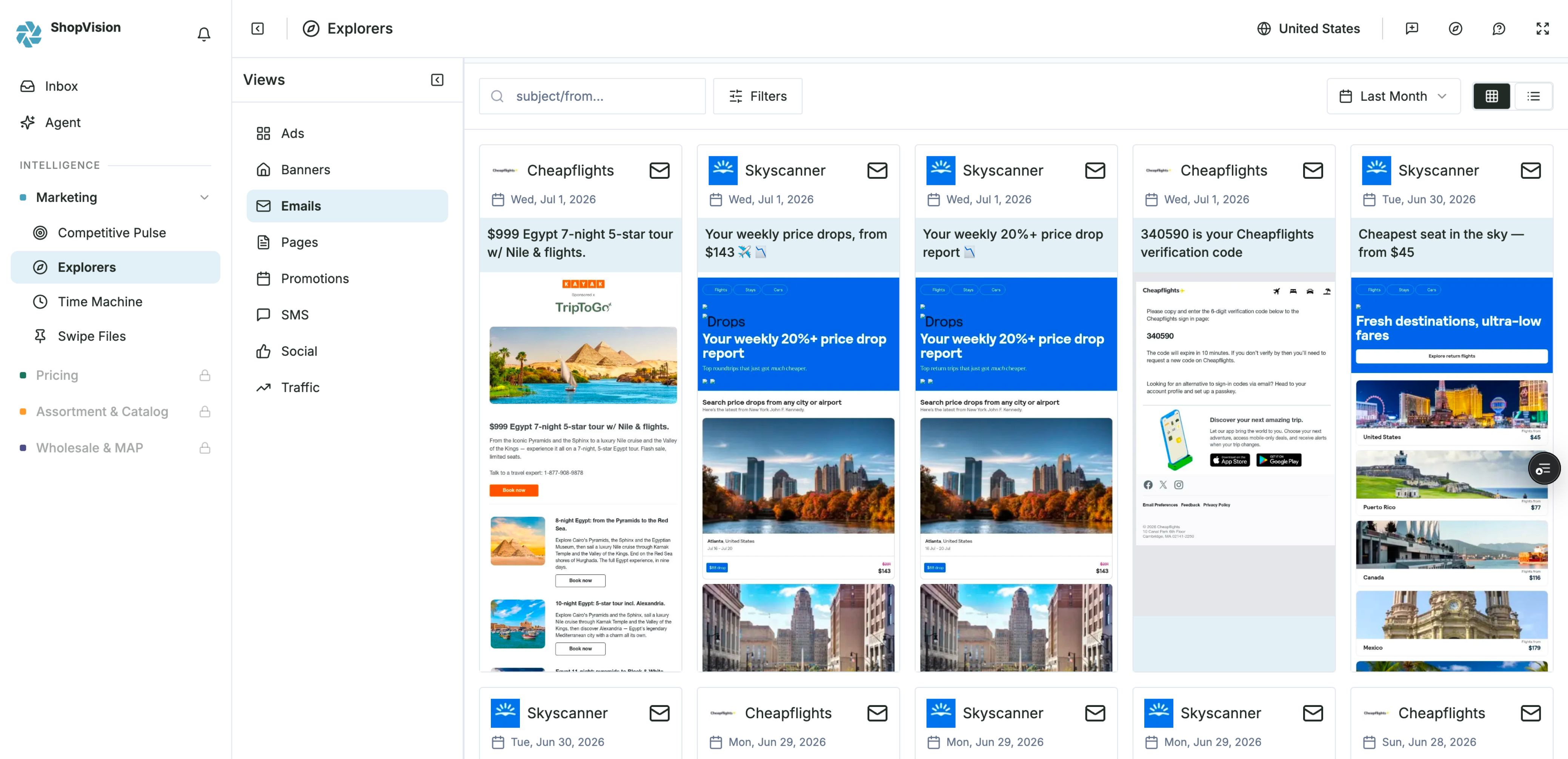Open the help chat icon
The image size is (1568, 759).
pos(1499,29)
